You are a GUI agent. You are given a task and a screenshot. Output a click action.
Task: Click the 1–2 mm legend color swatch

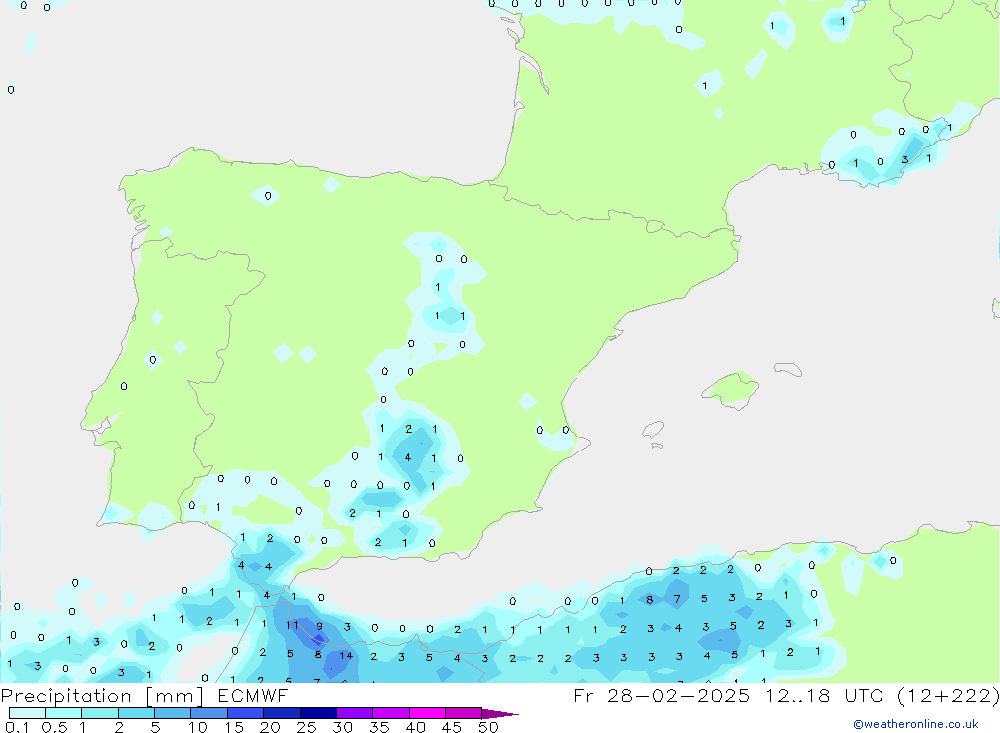coord(100,713)
